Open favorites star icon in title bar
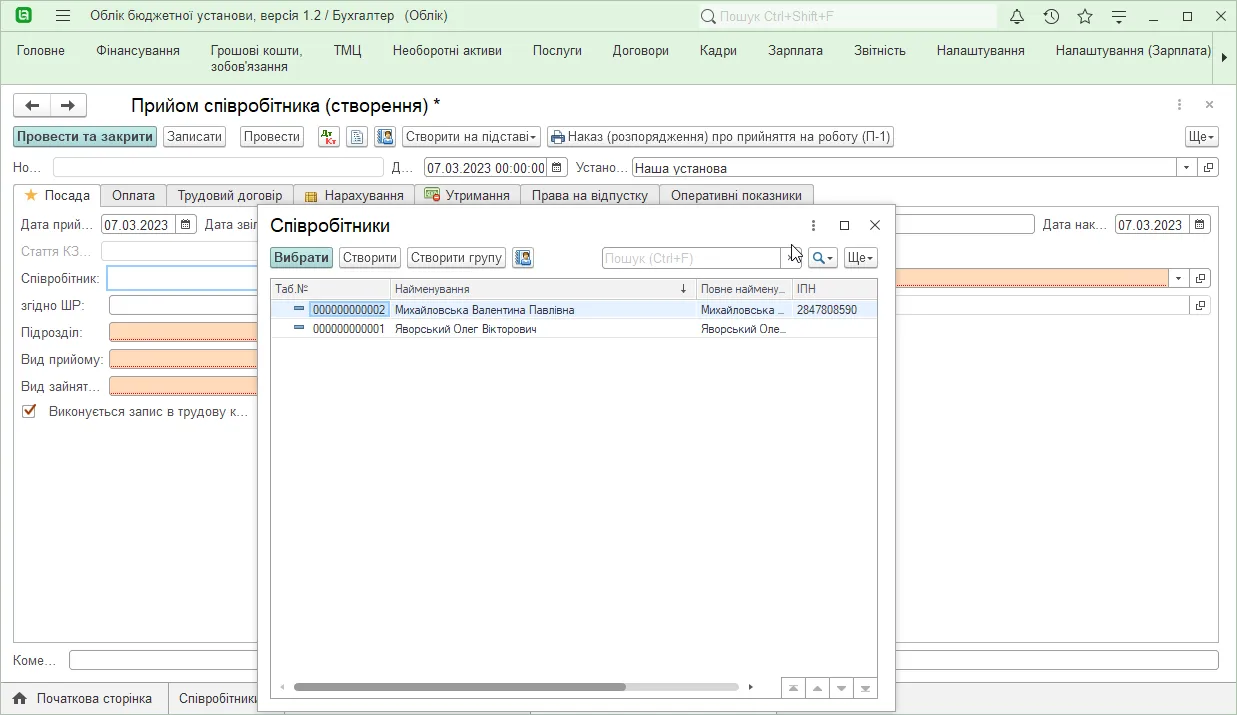The image size is (1237, 715). click(1085, 16)
